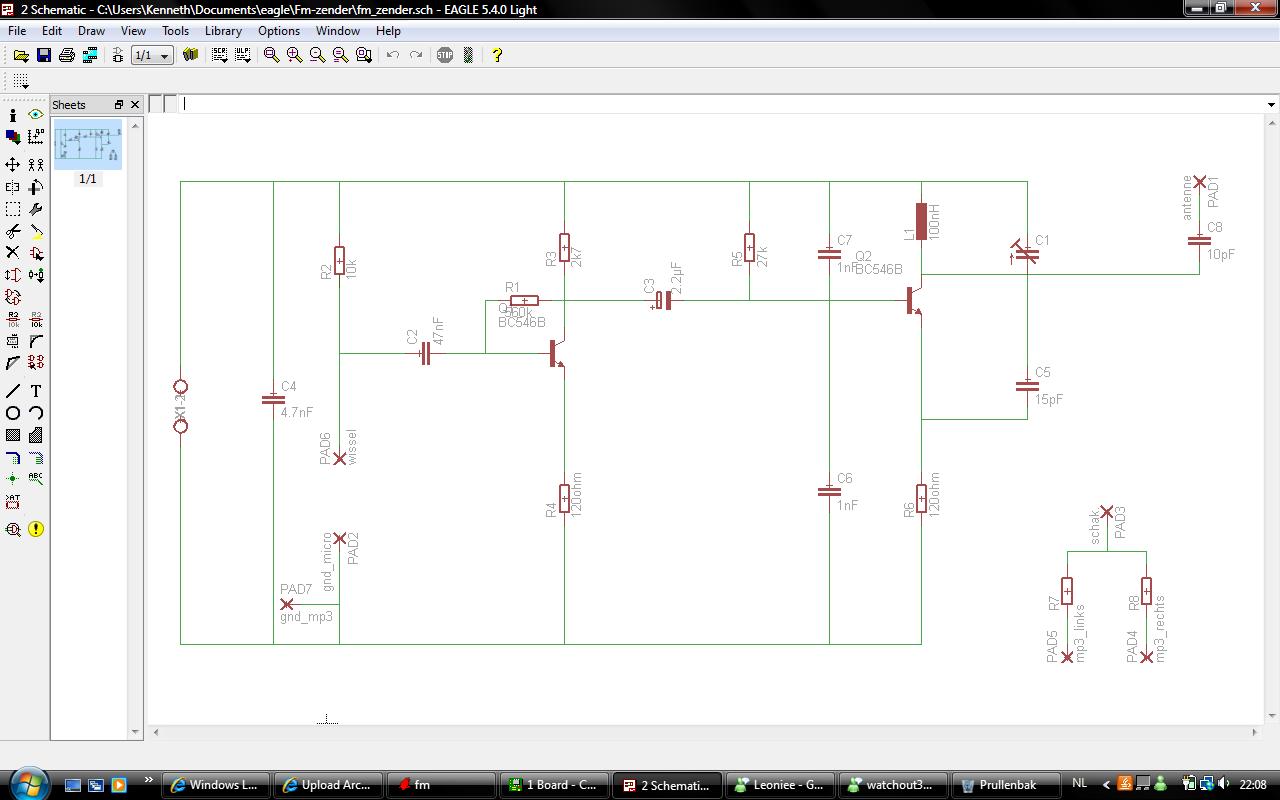Click in the command line input field
This screenshot has width=1280, height=800.
pyautogui.click(x=720, y=104)
